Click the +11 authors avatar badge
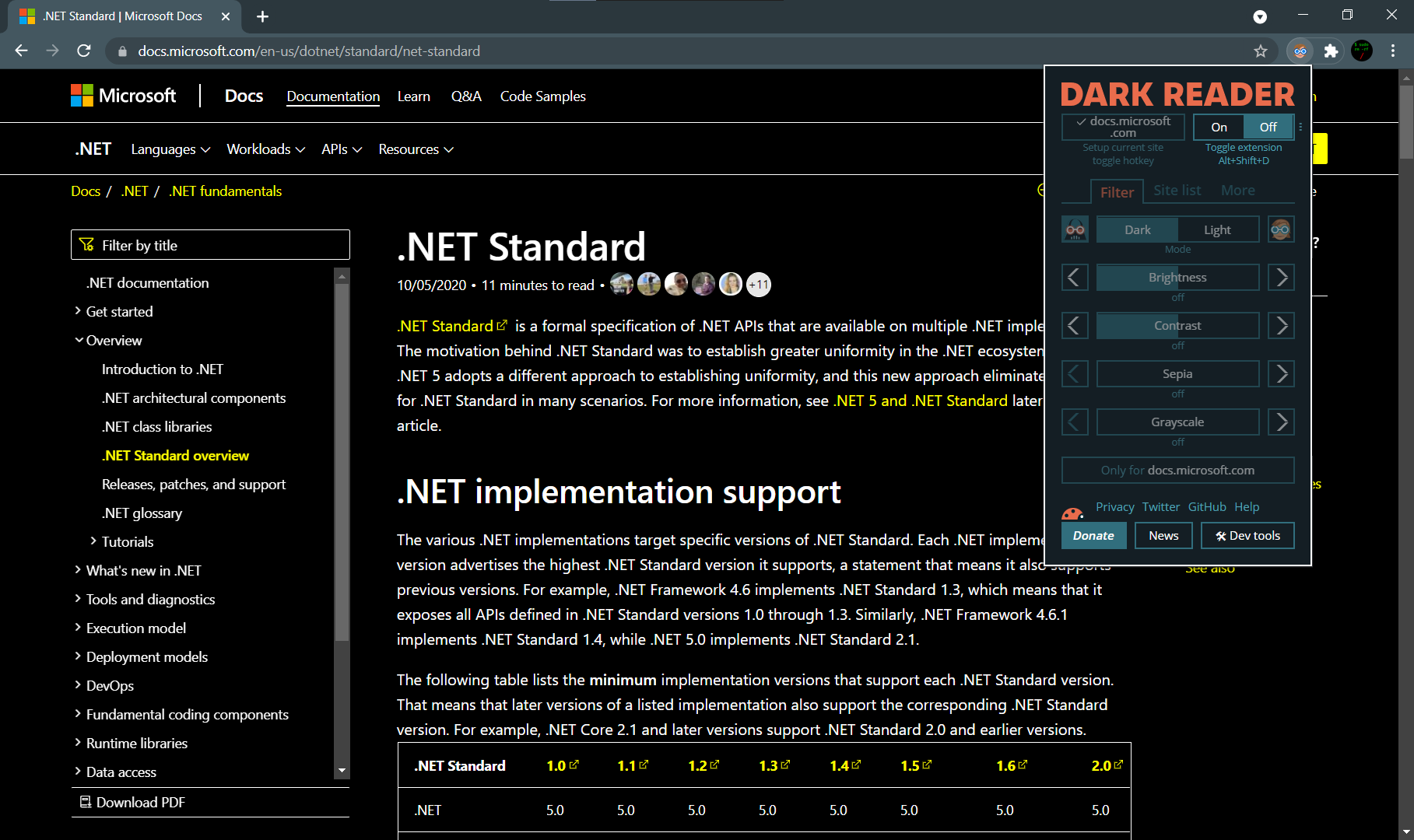 point(758,284)
